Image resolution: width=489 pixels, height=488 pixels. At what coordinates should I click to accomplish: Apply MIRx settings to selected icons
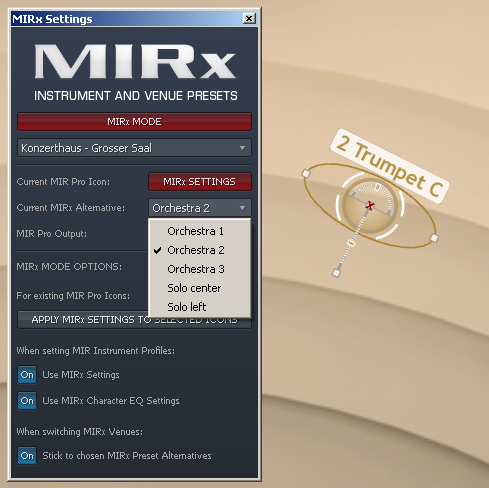coord(134,320)
